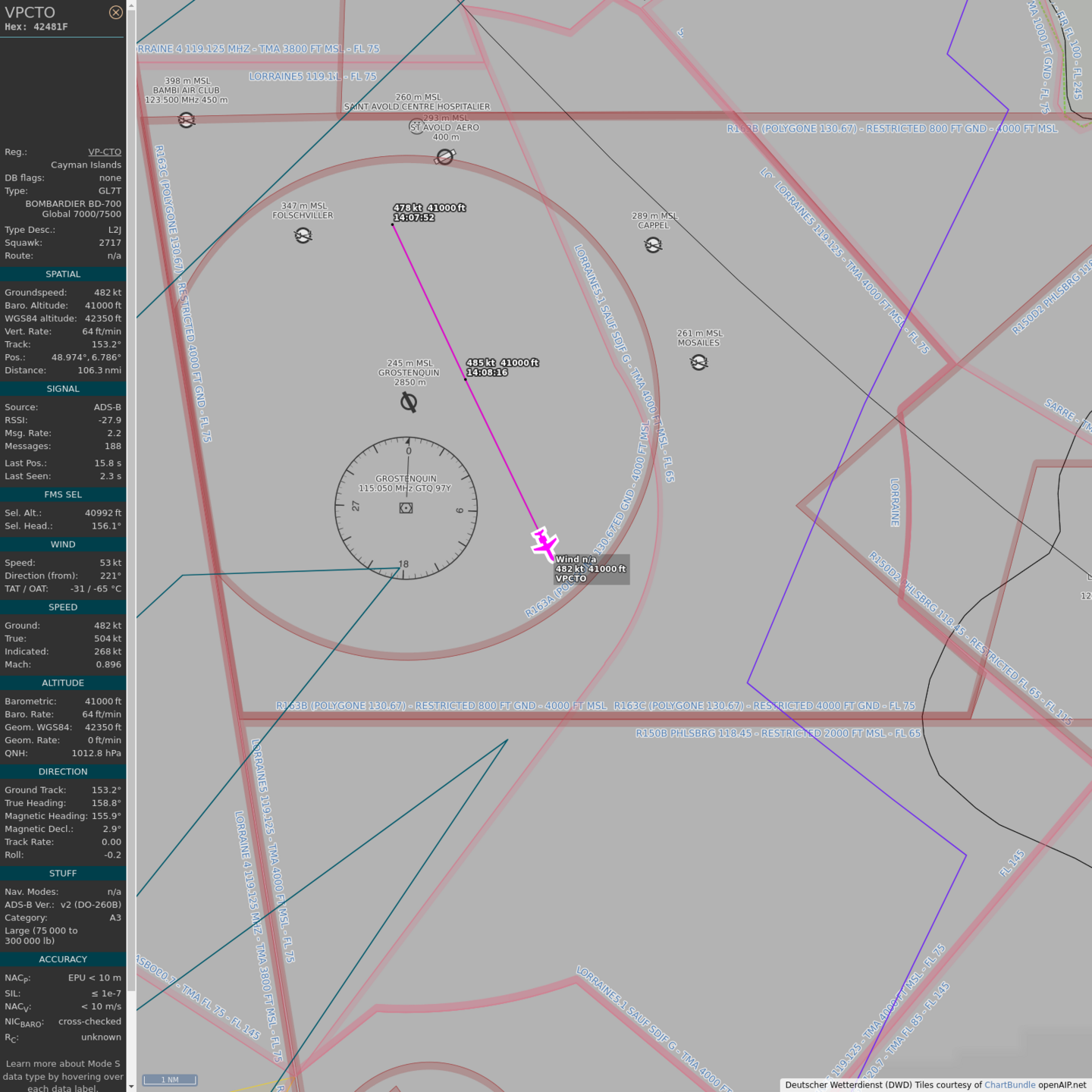Click the St Avold Aero airfield symbol
Image resolution: width=1092 pixels, height=1092 pixels.
tap(445, 156)
